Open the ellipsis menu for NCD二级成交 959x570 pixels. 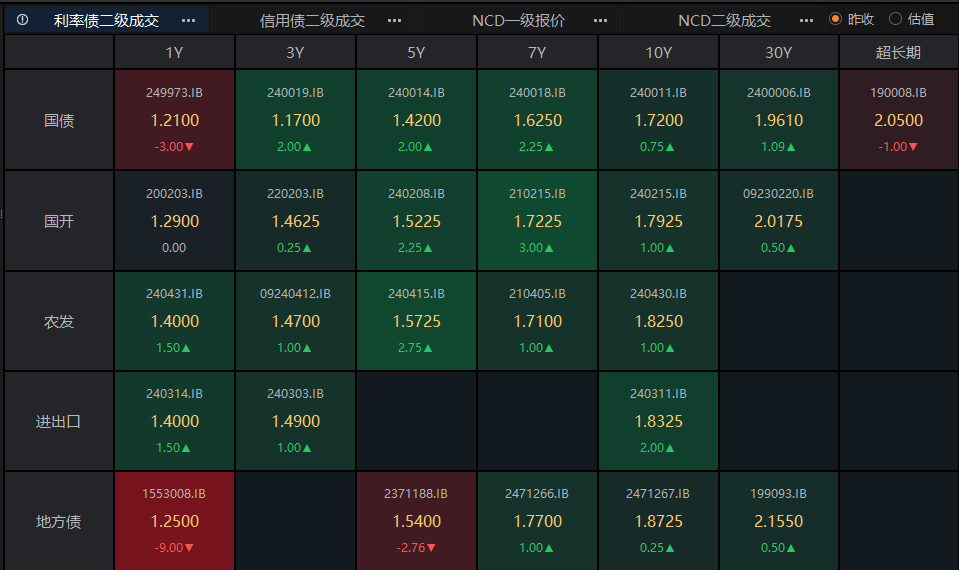coord(806,20)
